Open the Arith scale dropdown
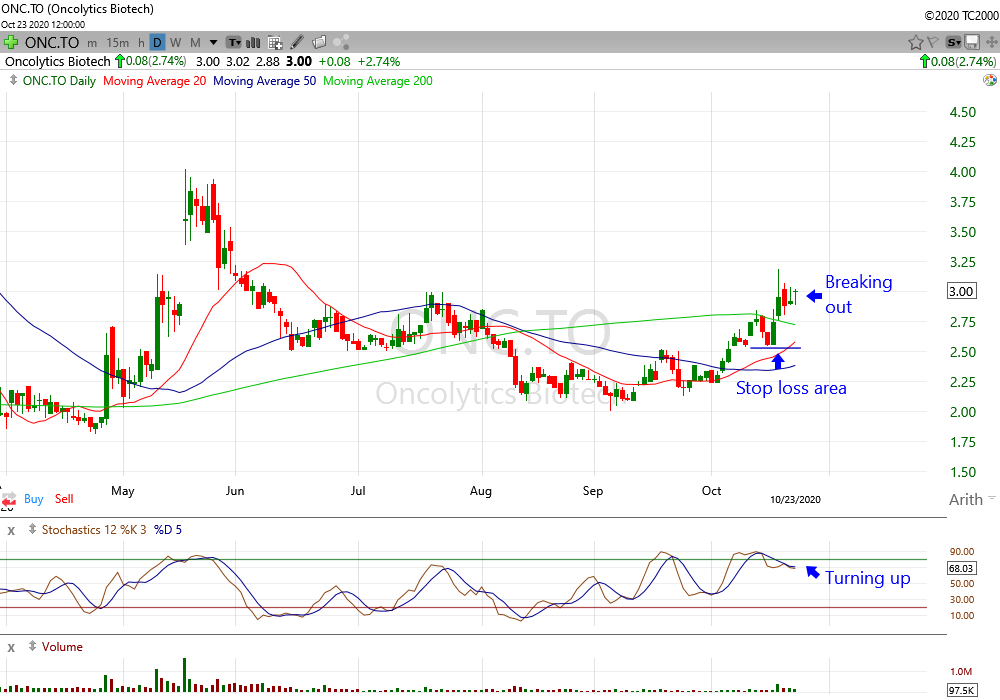The width and height of the screenshot is (1000, 700). tap(971, 499)
